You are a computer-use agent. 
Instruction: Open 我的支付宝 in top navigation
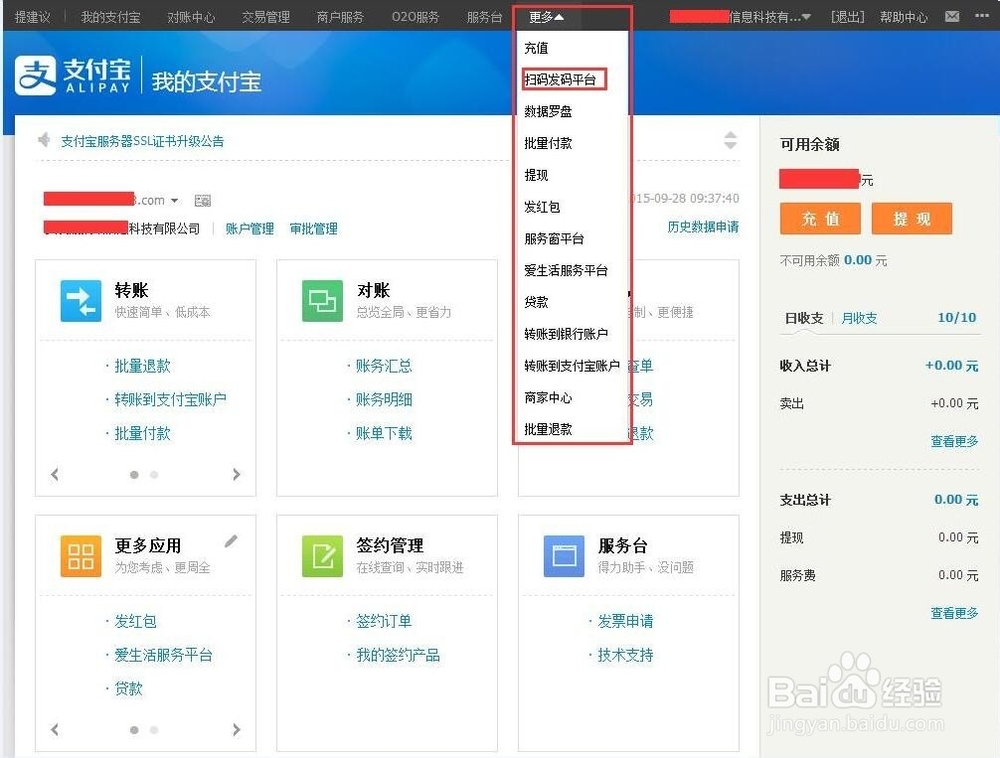tap(110, 17)
